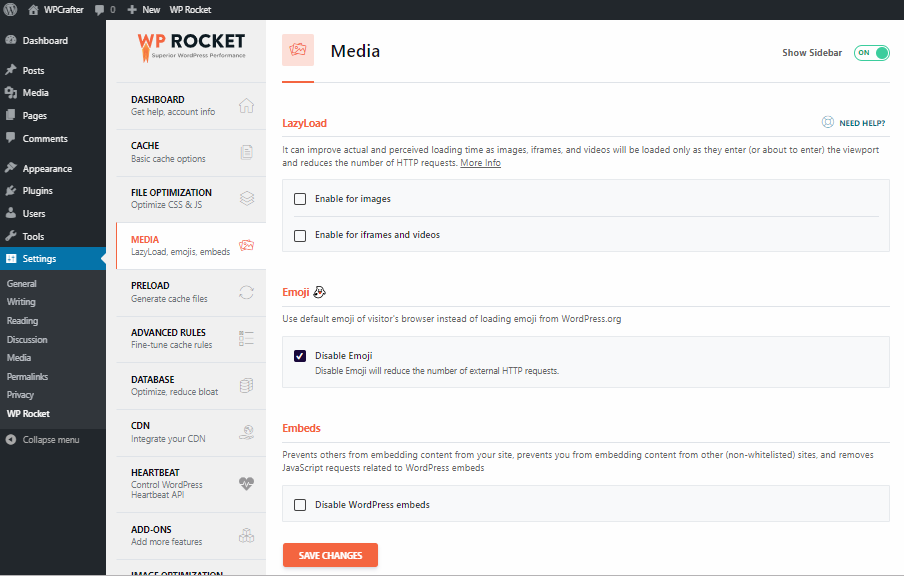
Task: Click the Appearance paintbrush icon
Action: [11, 168]
